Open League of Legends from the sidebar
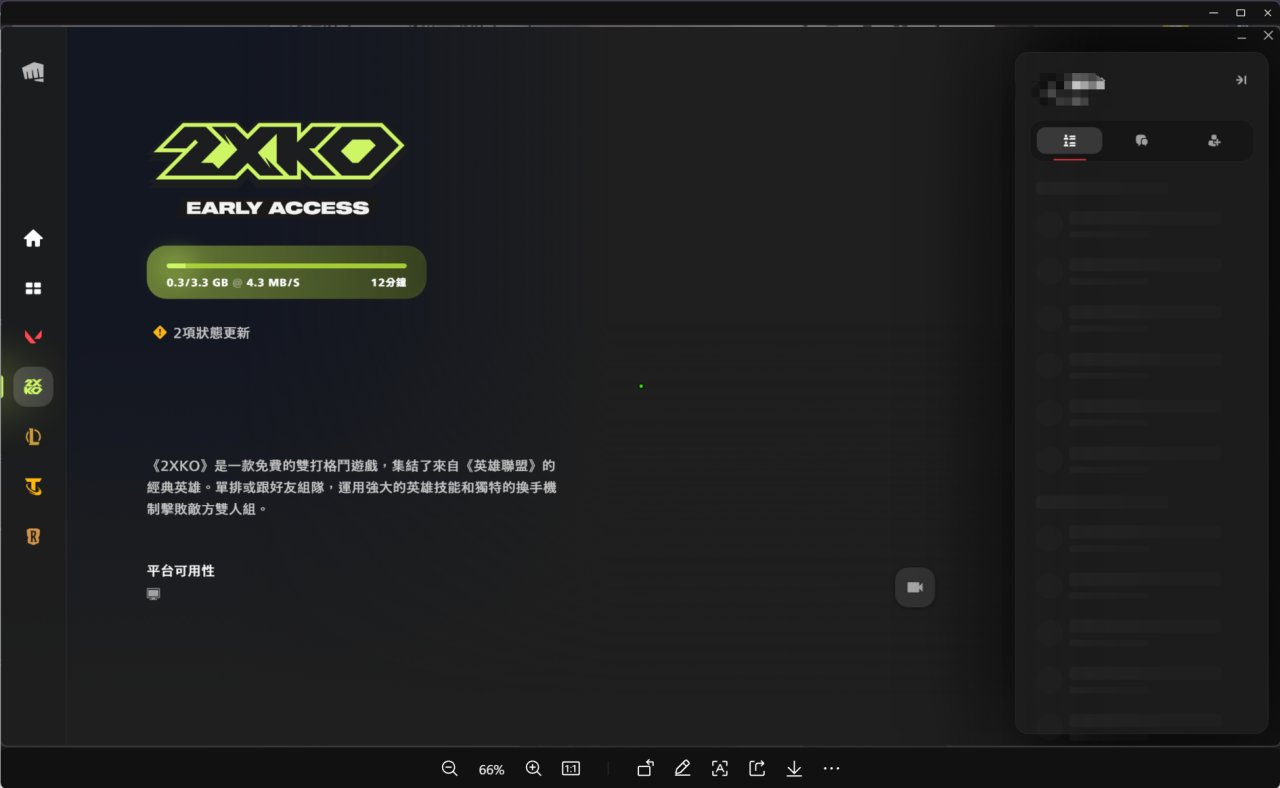Viewport: 1280px width, 788px height. tap(33, 436)
